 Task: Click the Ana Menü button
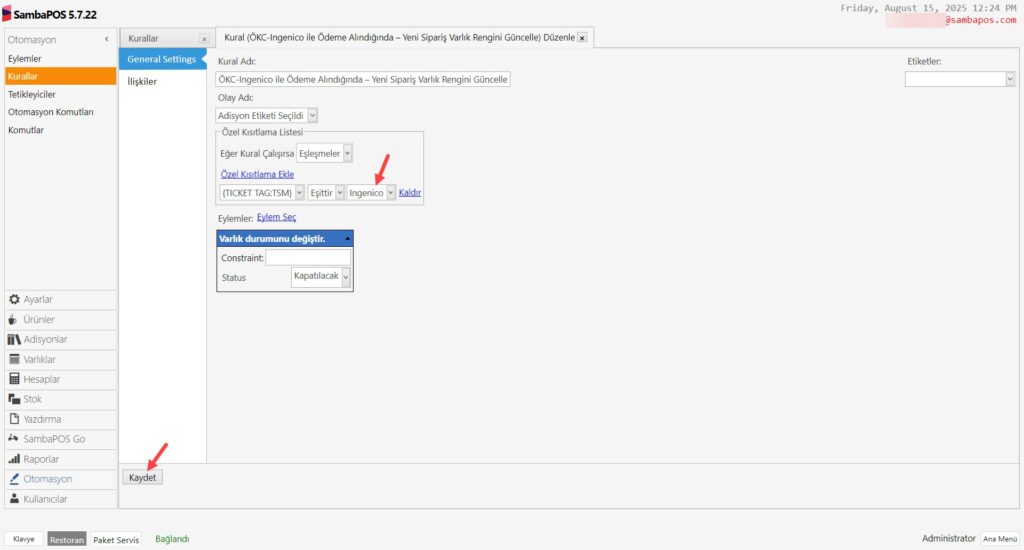point(1000,539)
